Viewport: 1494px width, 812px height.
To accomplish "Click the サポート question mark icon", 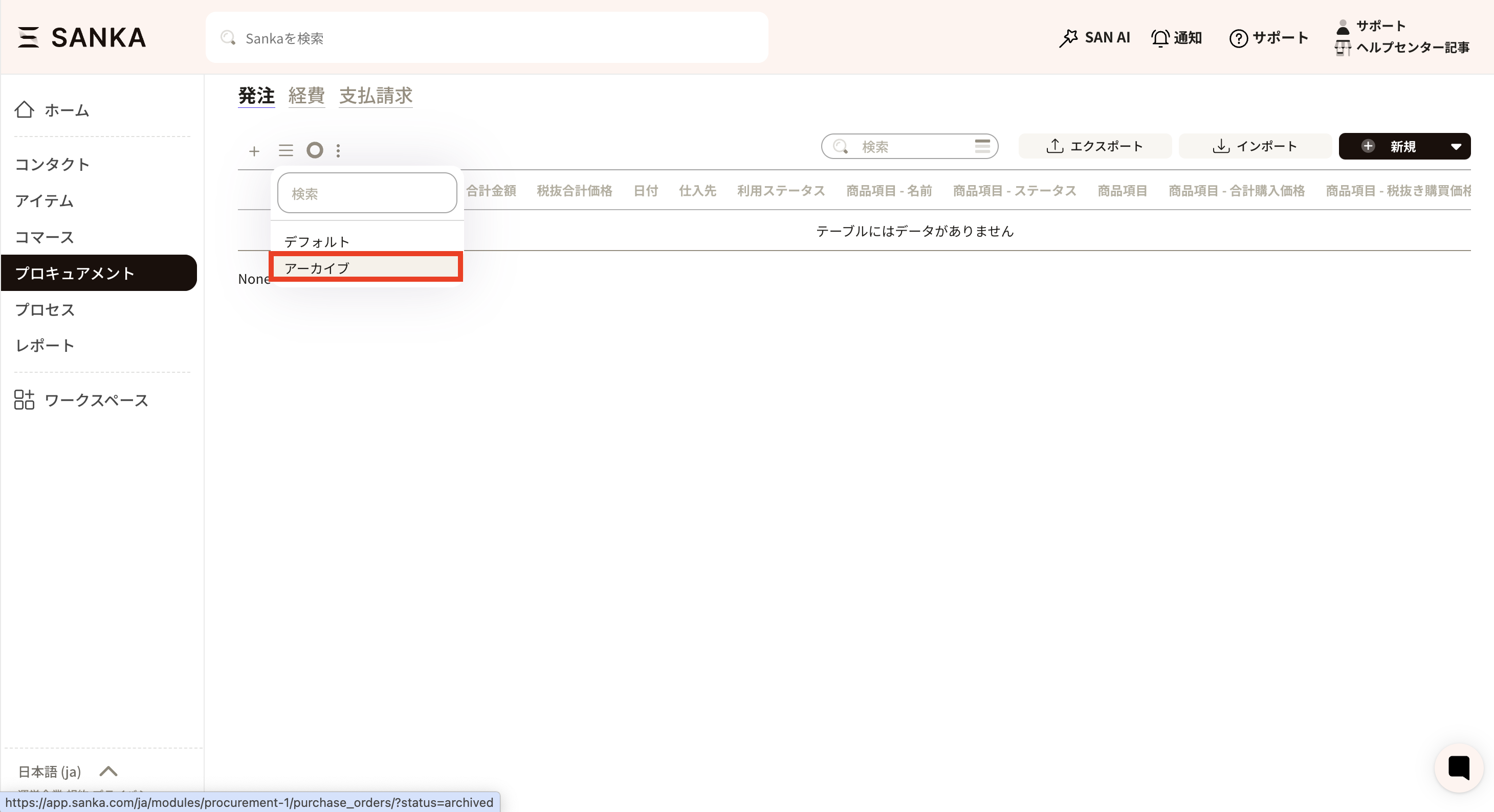I will point(1238,38).
